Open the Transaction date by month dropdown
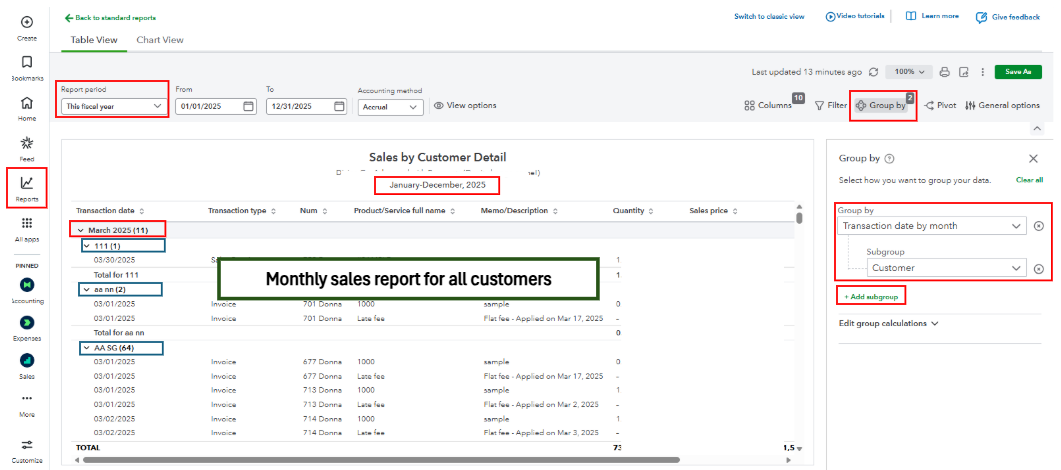The image size is (1061, 470). (x=931, y=226)
